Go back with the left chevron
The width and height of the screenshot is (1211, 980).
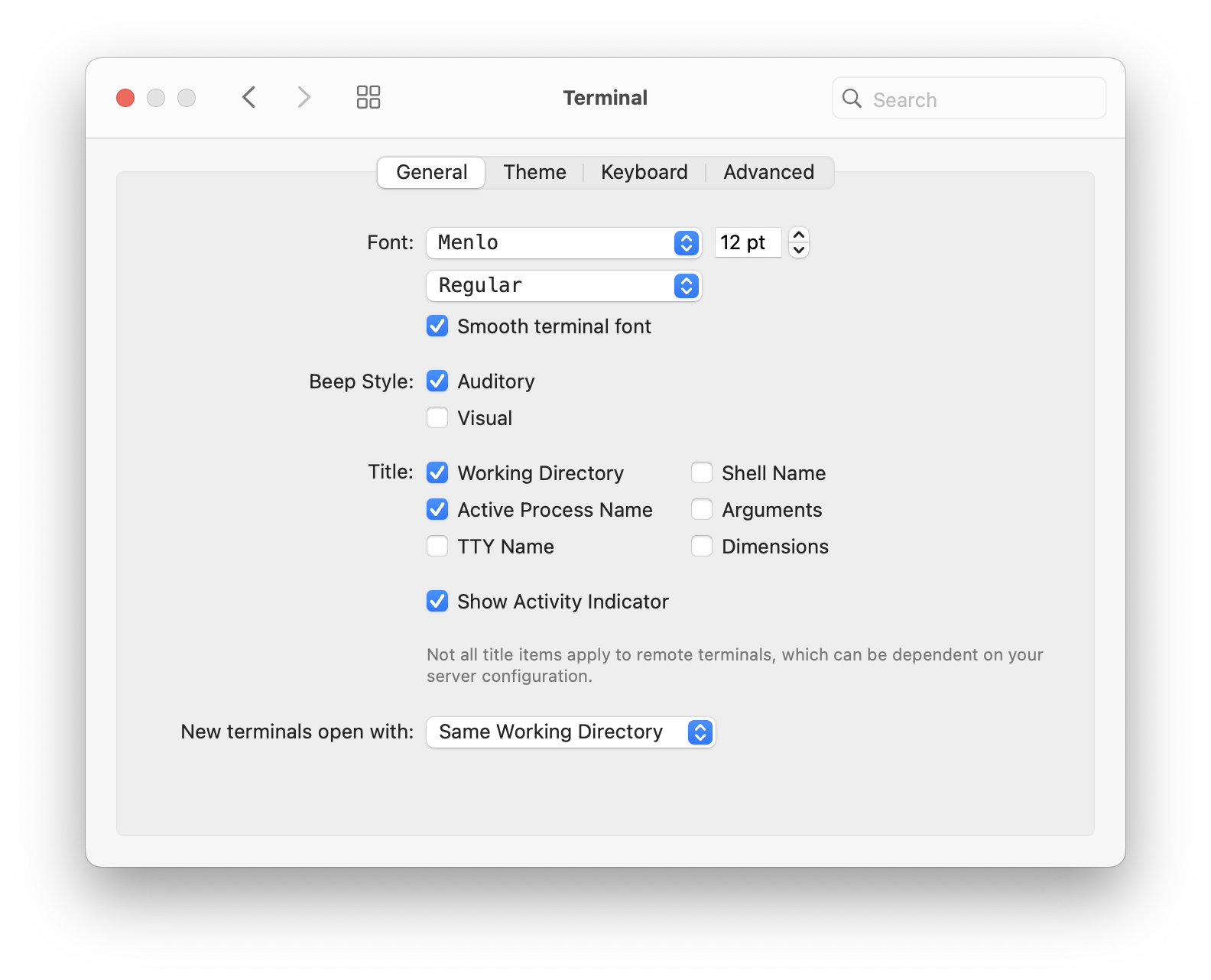tap(249, 97)
